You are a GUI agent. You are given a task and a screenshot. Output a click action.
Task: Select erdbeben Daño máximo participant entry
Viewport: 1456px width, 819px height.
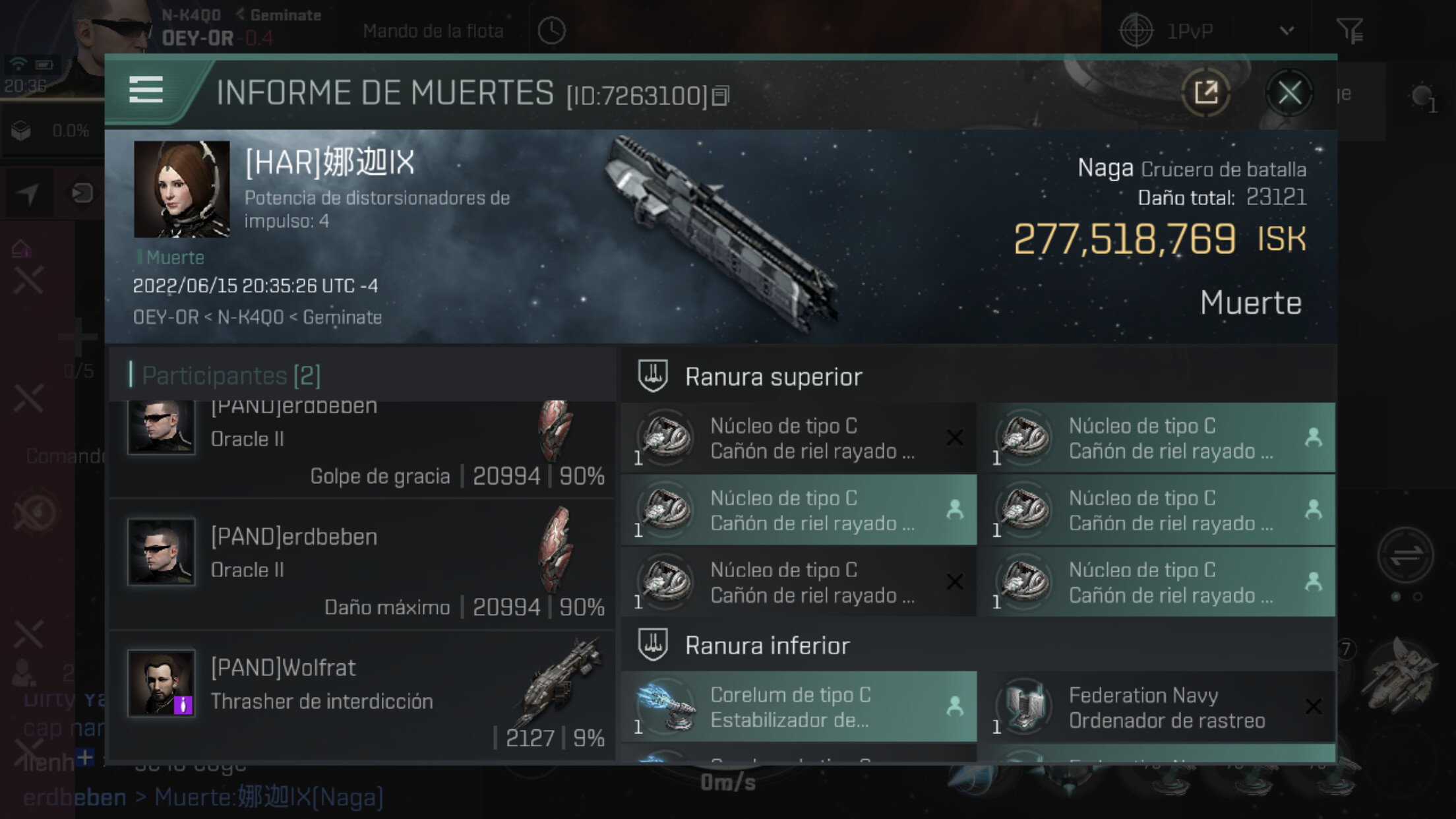click(363, 564)
